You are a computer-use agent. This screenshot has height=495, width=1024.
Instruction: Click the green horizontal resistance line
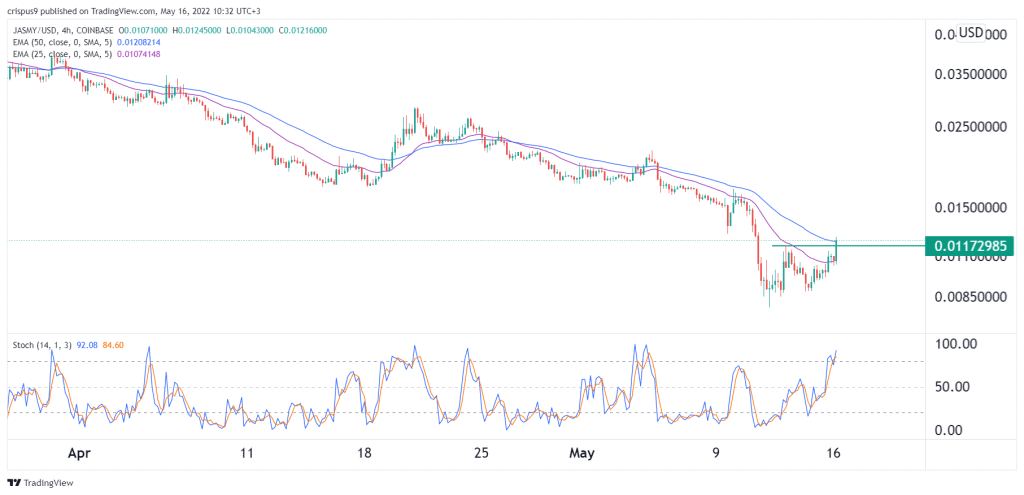[848, 246]
